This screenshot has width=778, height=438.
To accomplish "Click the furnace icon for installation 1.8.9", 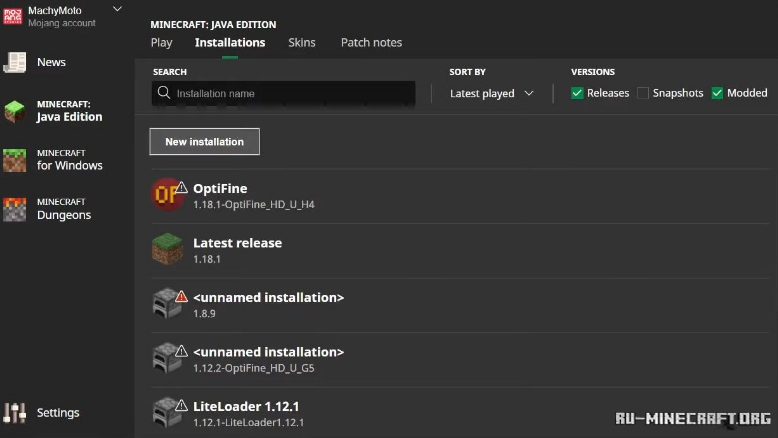I will [x=166, y=304].
